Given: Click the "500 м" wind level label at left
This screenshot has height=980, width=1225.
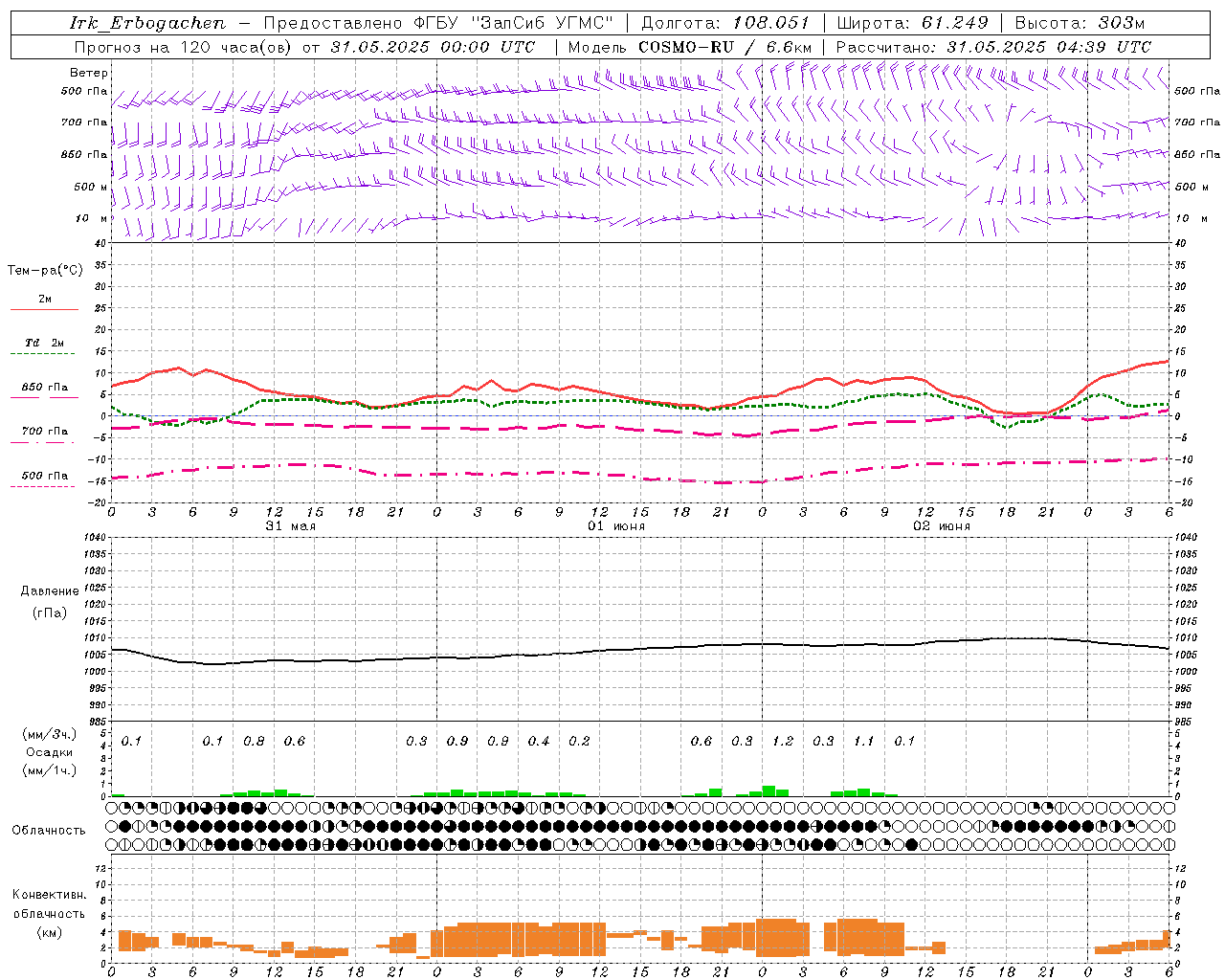Looking at the screenshot, I should point(92,188).
